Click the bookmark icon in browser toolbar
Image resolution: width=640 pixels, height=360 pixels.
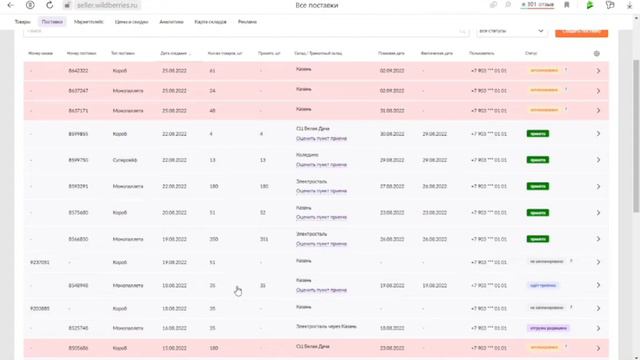(567, 5)
